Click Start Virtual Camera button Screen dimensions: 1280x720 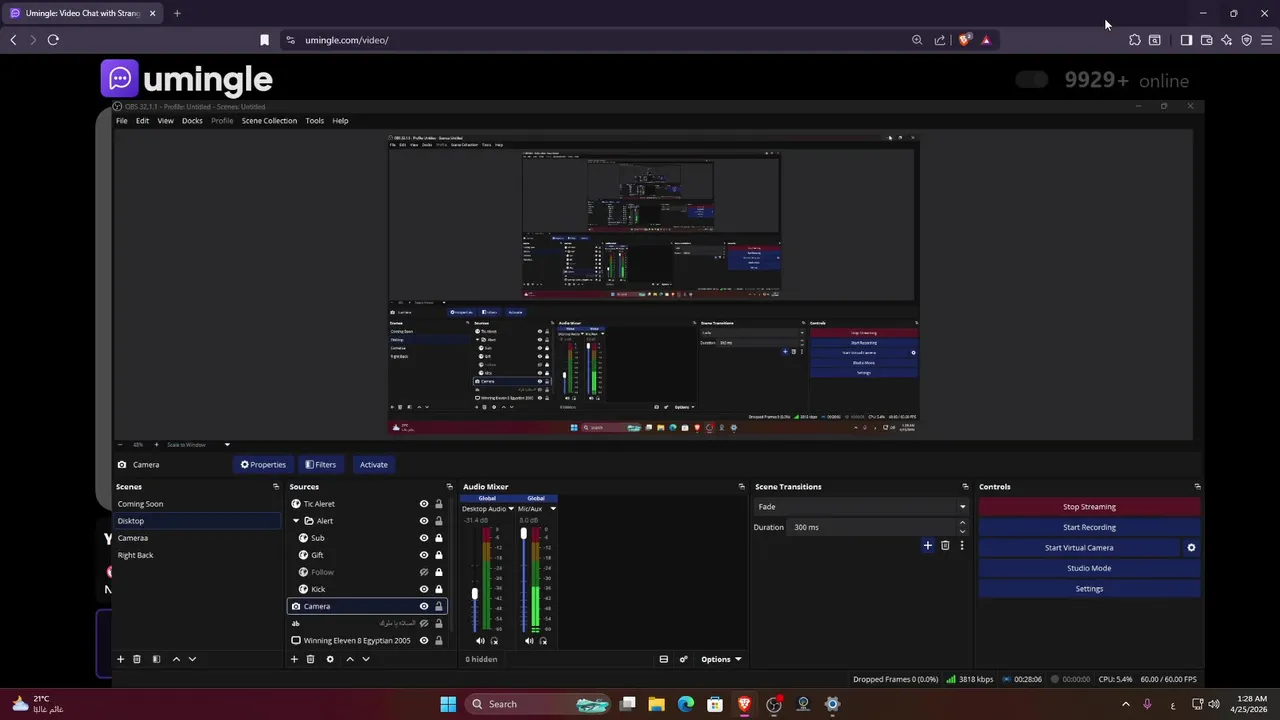(x=1079, y=548)
